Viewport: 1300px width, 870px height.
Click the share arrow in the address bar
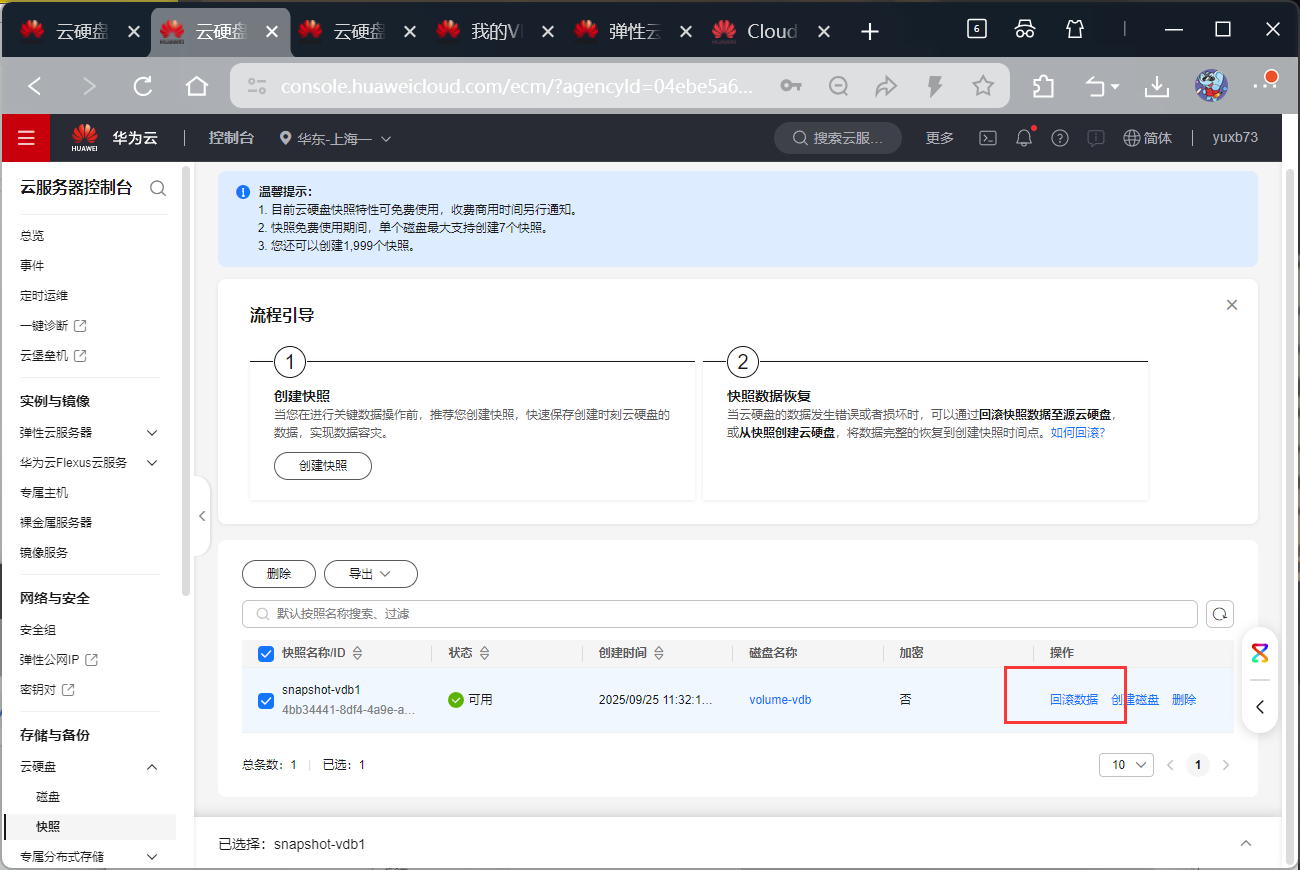(x=886, y=86)
